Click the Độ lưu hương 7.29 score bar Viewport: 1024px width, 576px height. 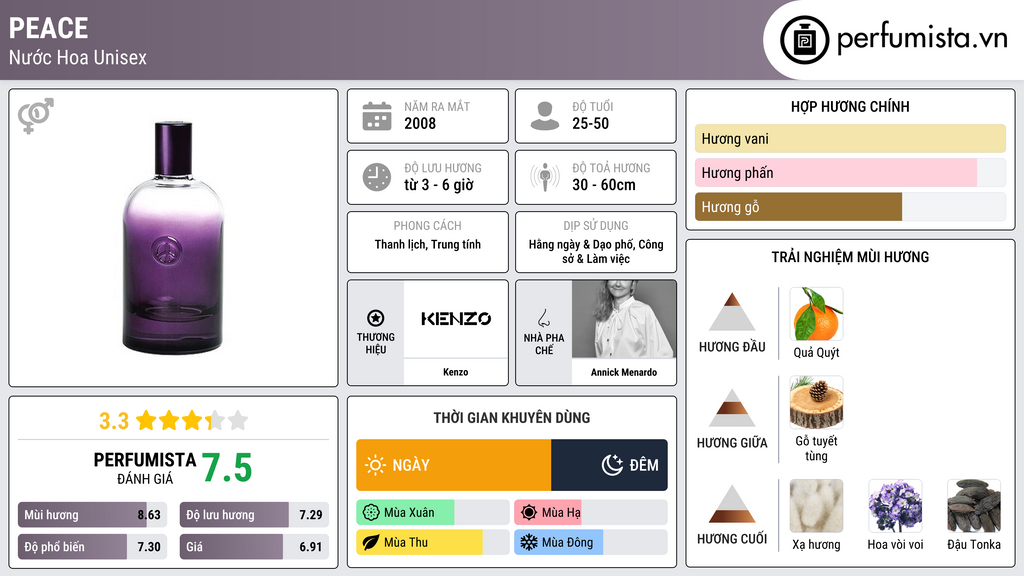254,515
